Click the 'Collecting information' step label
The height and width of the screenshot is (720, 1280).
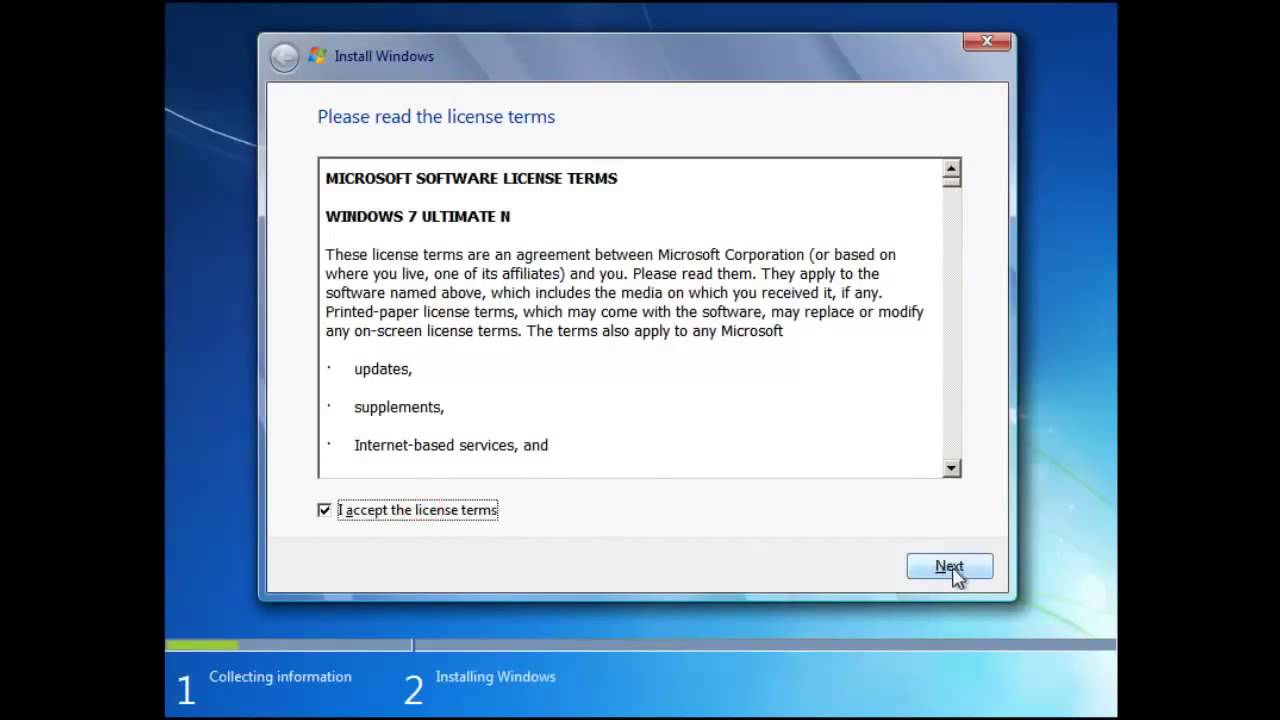(280, 677)
